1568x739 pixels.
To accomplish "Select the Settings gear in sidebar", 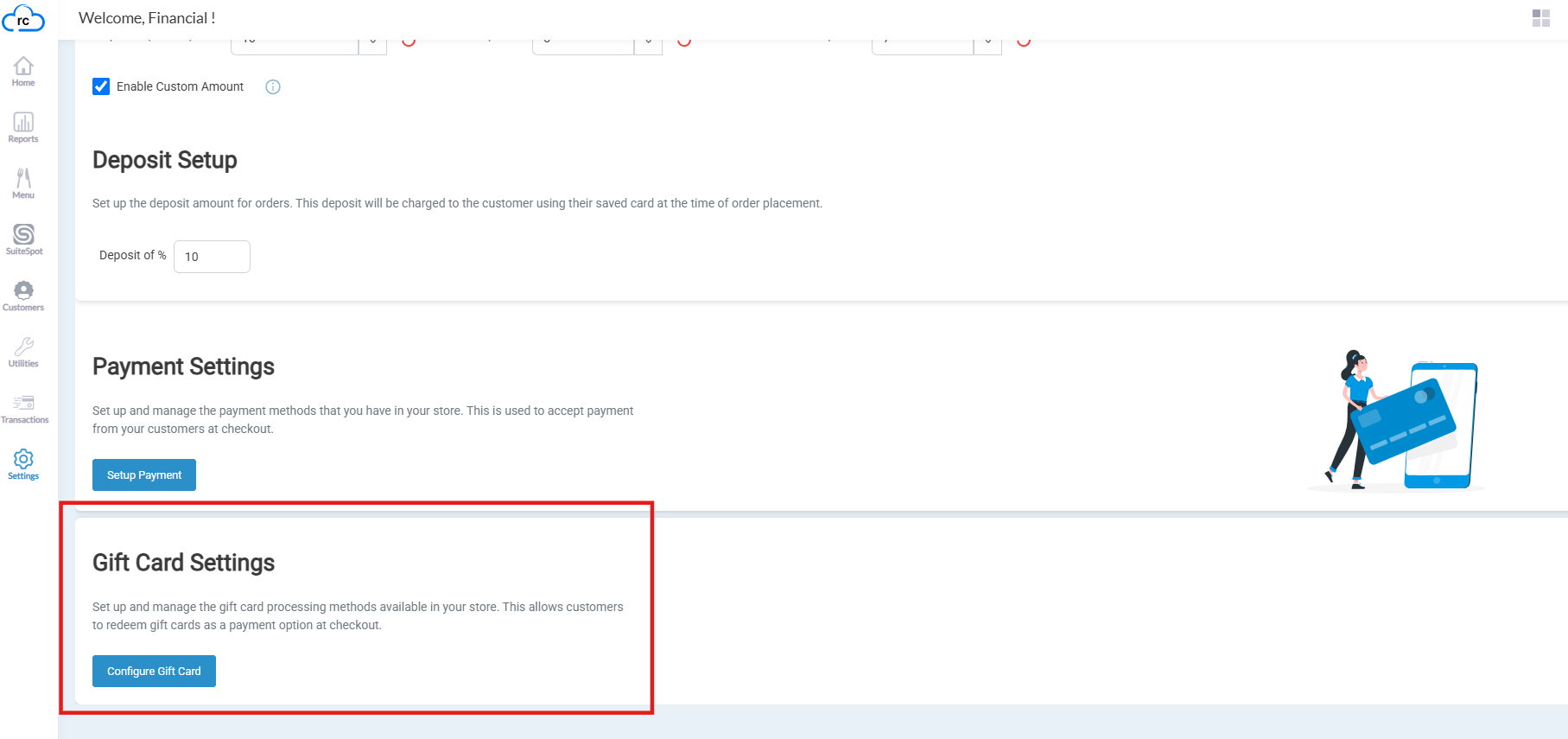I will tap(23, 464).
